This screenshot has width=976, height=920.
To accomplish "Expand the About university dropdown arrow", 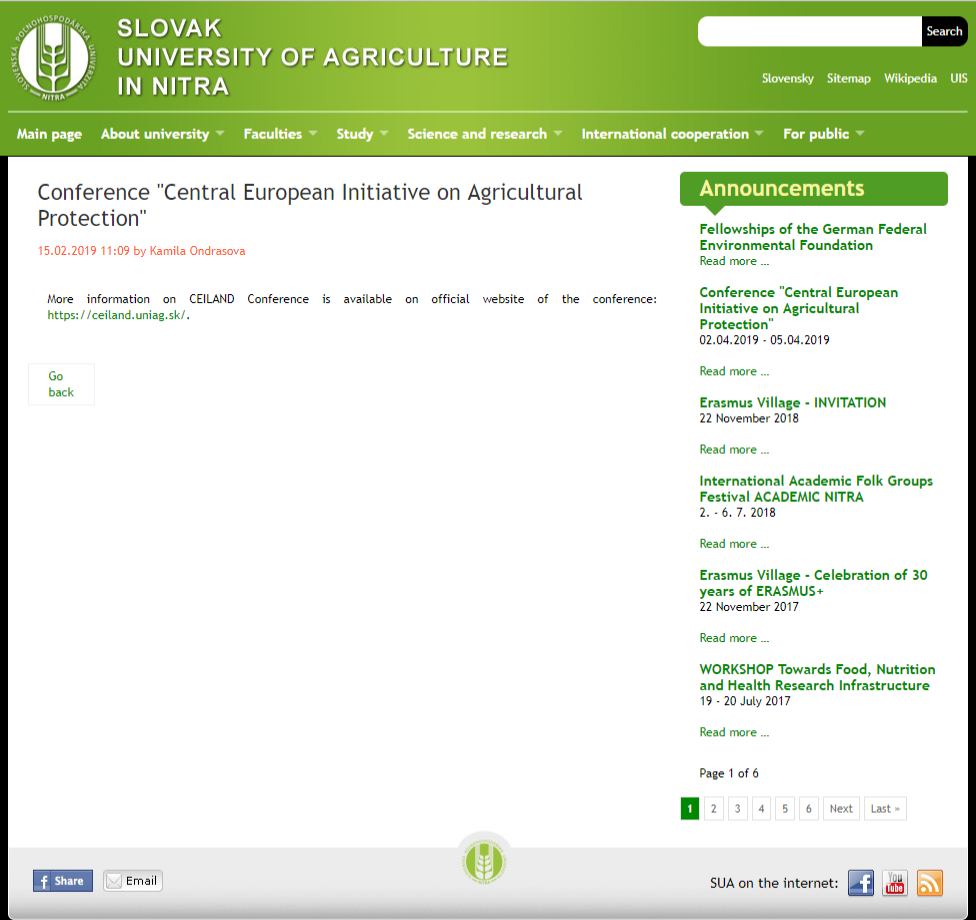I will coord(220,133).
